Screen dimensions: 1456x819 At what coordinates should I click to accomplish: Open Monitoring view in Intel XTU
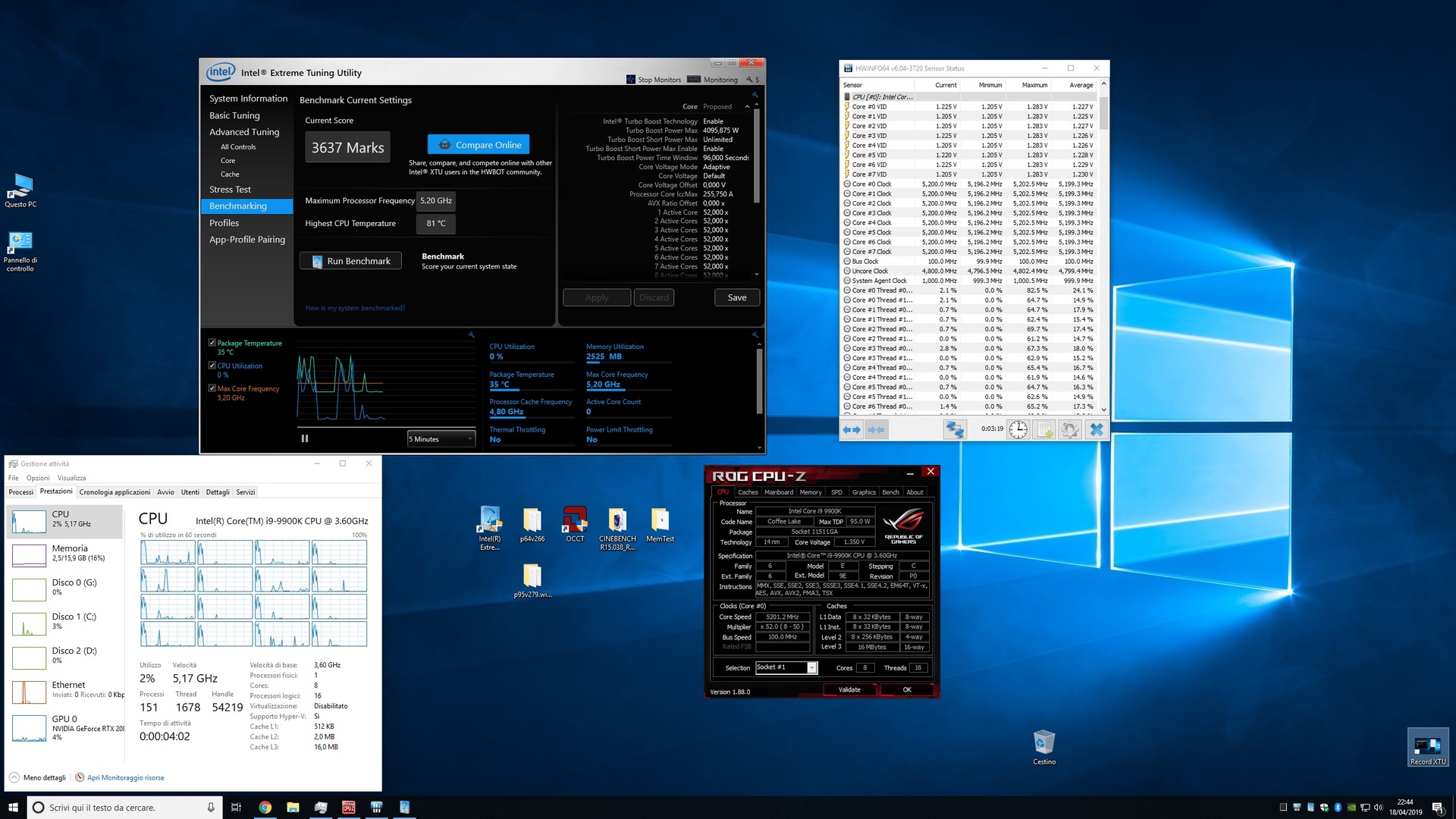pyautogui.click(x=712, y=80)
